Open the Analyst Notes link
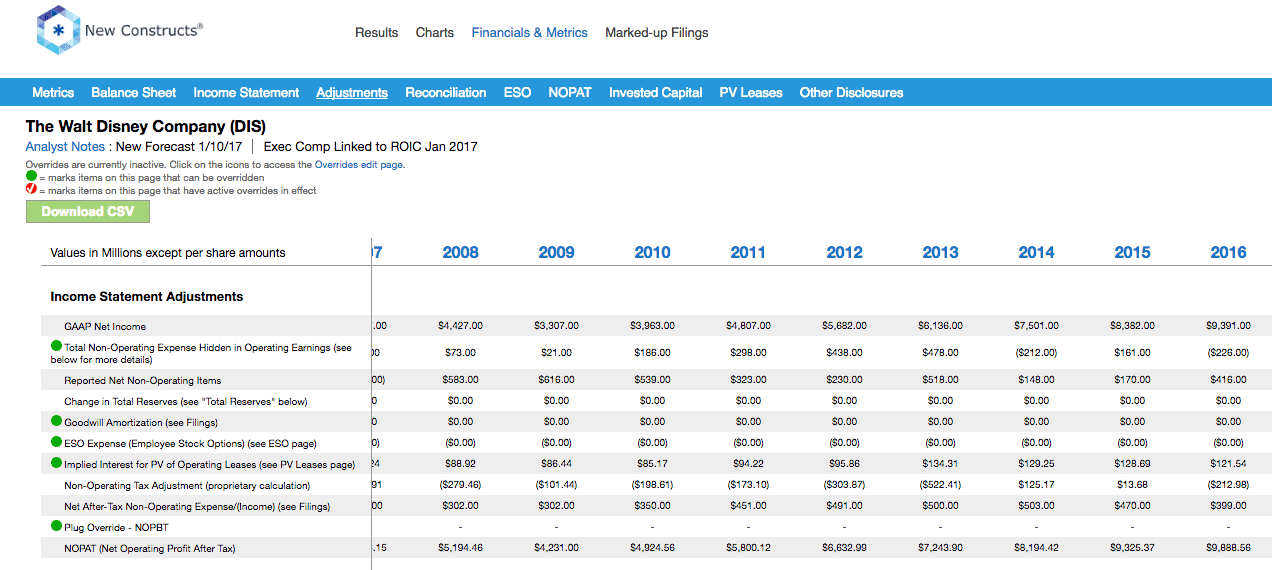This screenshot has height=570, width=1272. click(65, 146)
